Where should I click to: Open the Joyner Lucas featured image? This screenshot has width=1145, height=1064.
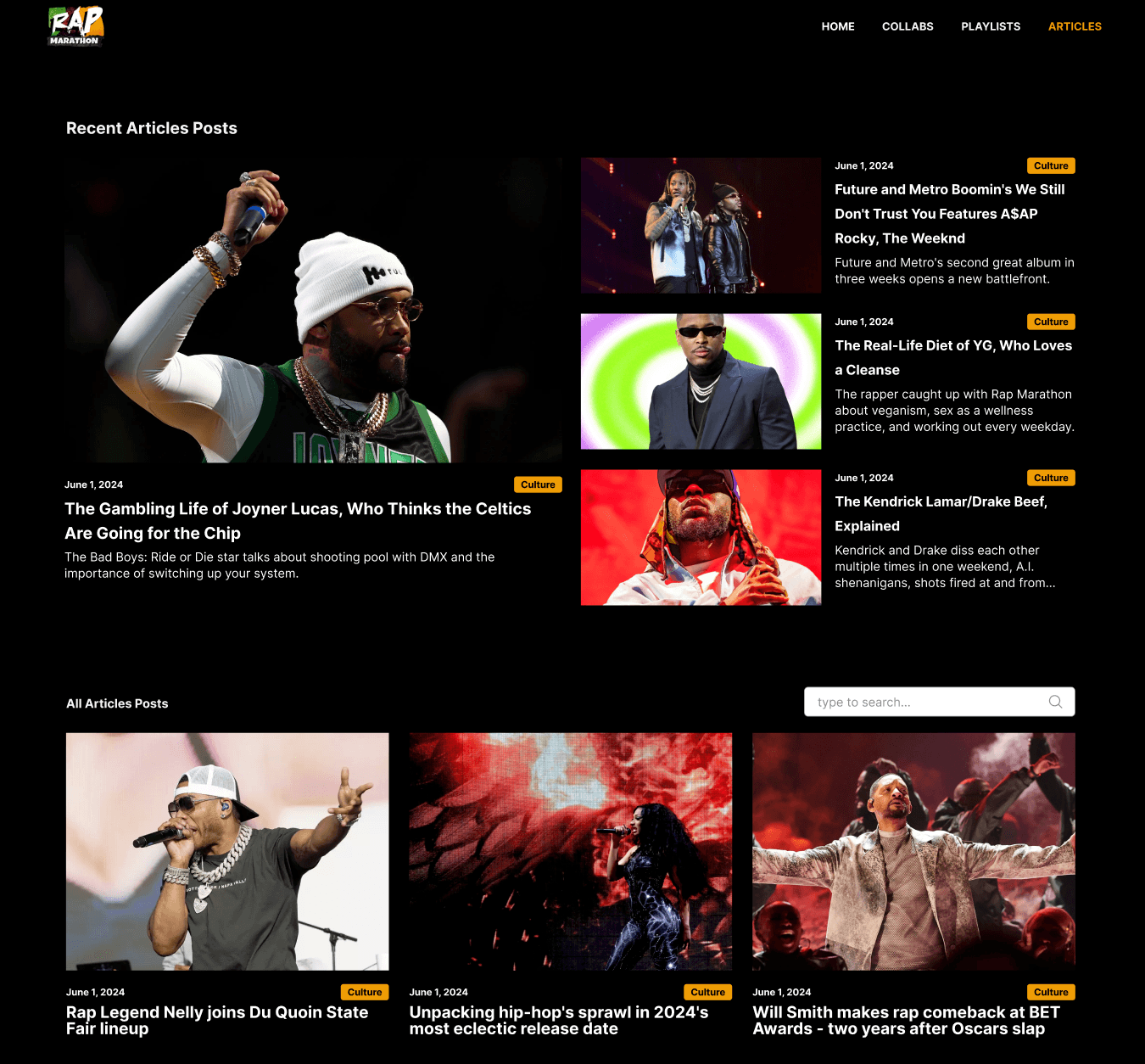point(313,310)
